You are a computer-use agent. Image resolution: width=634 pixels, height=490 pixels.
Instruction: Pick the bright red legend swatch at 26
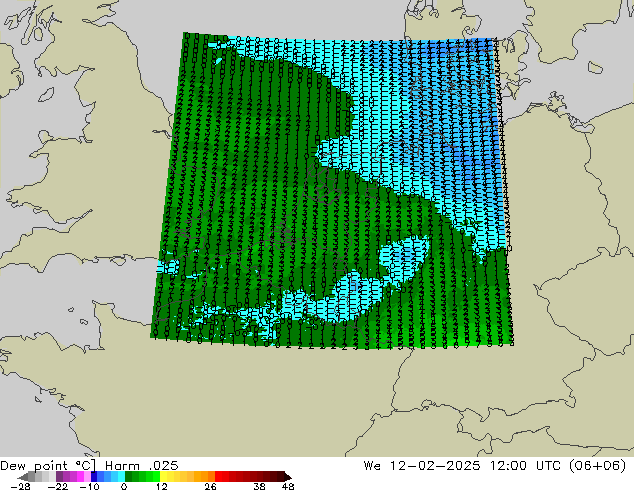tap(218, 476)
